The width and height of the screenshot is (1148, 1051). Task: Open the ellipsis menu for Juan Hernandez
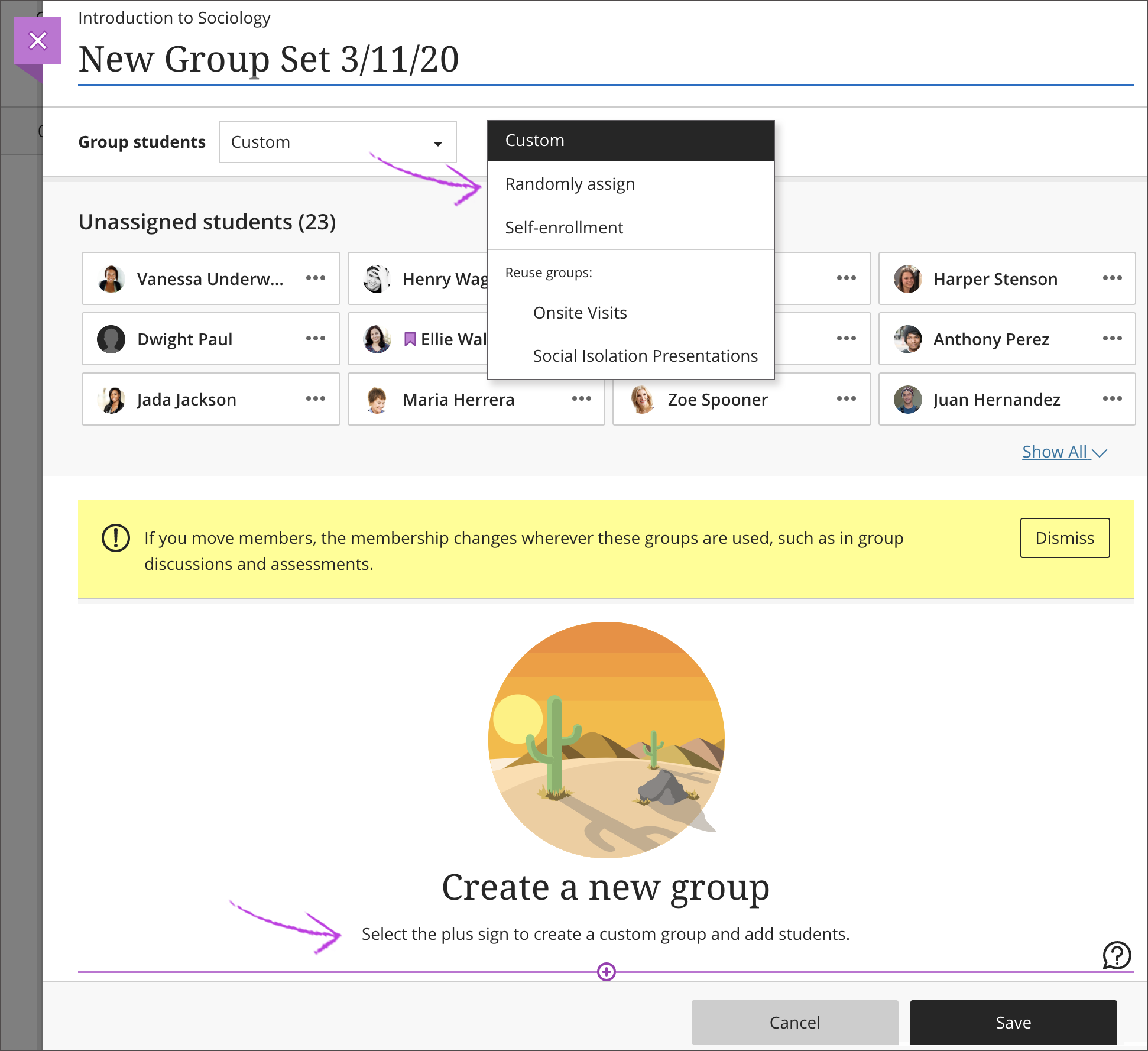point(1113,399)
